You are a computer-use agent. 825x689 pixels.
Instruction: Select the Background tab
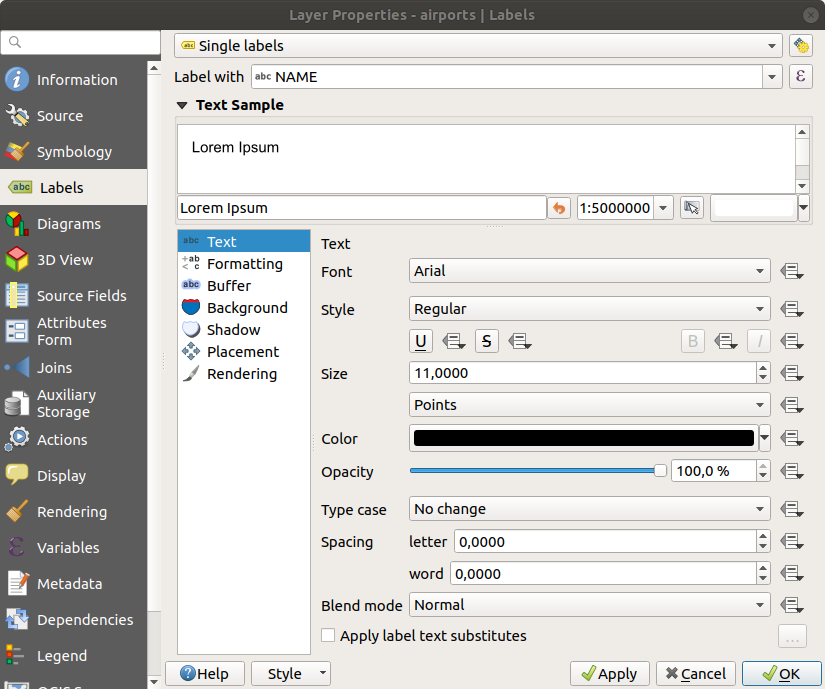pyautogui.click(x=244, y=308)
